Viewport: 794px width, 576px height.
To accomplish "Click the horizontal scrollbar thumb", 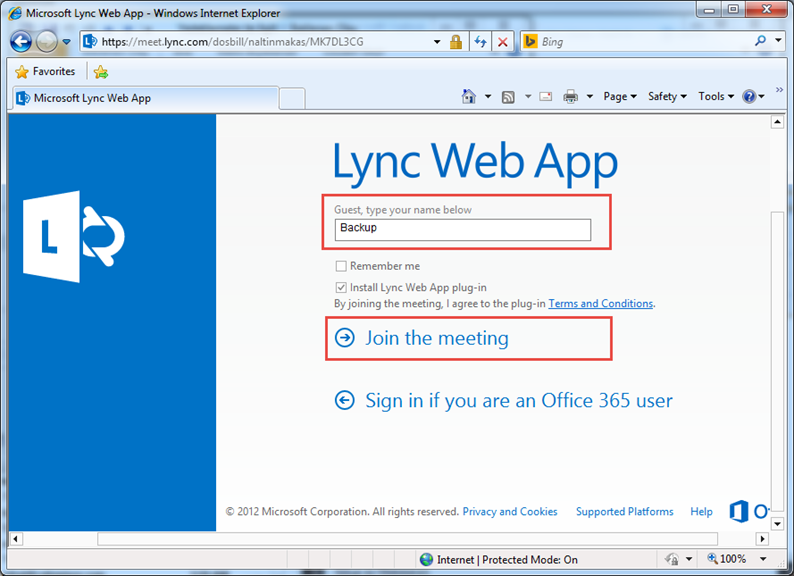I will click(x=408, y=539).
